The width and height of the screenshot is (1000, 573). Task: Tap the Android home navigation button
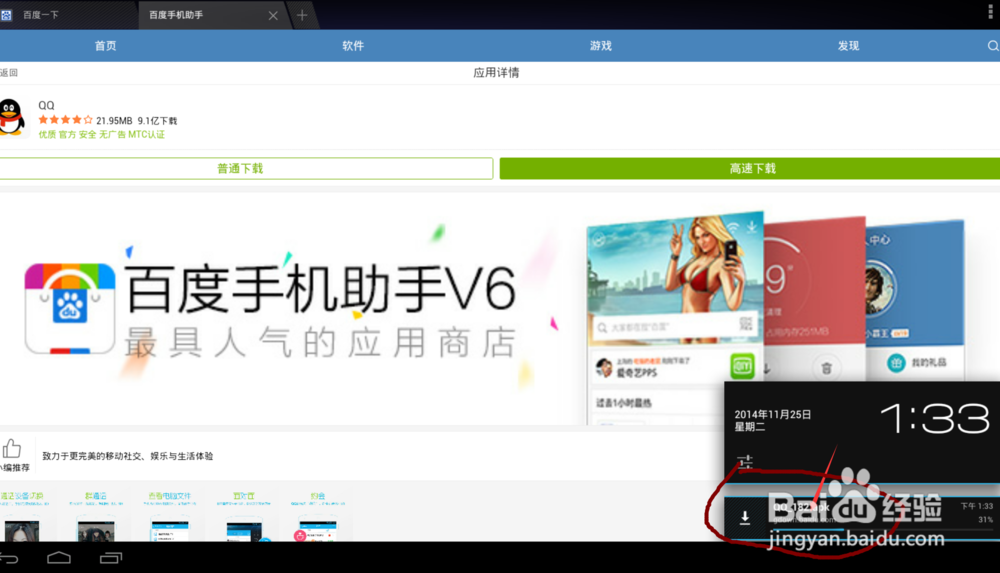click(59, 558)
